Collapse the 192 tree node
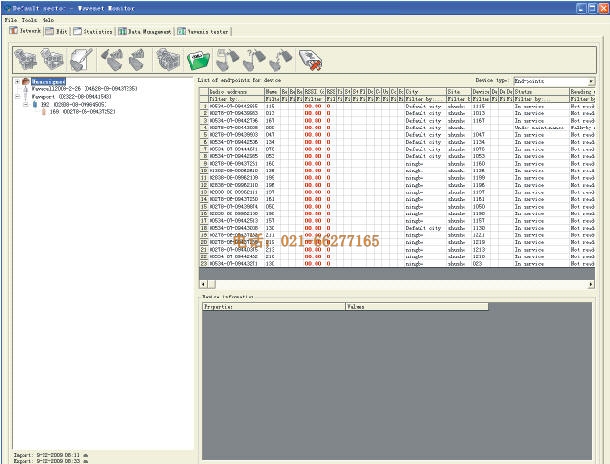 click(26, 104)
